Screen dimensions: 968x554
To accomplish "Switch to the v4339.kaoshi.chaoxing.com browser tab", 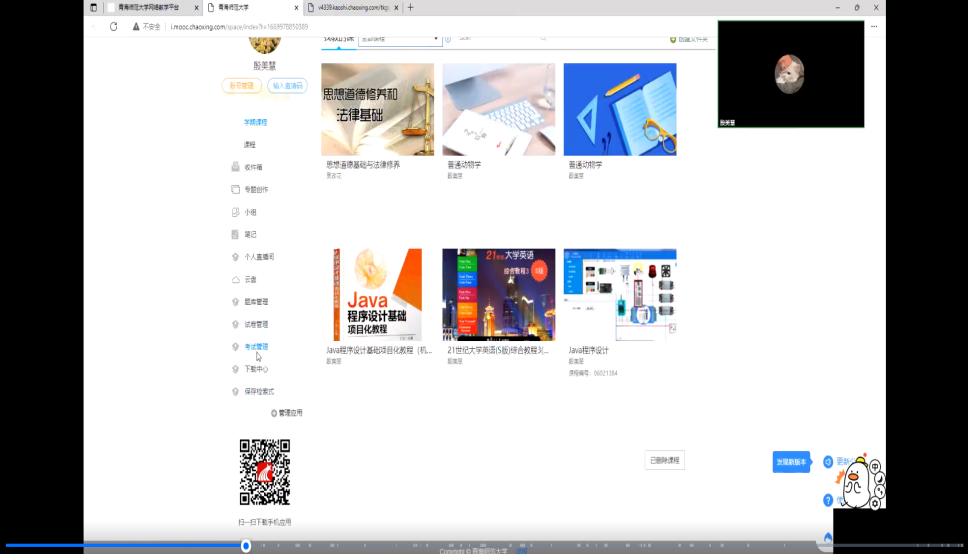I will click(x=353, y=7).
